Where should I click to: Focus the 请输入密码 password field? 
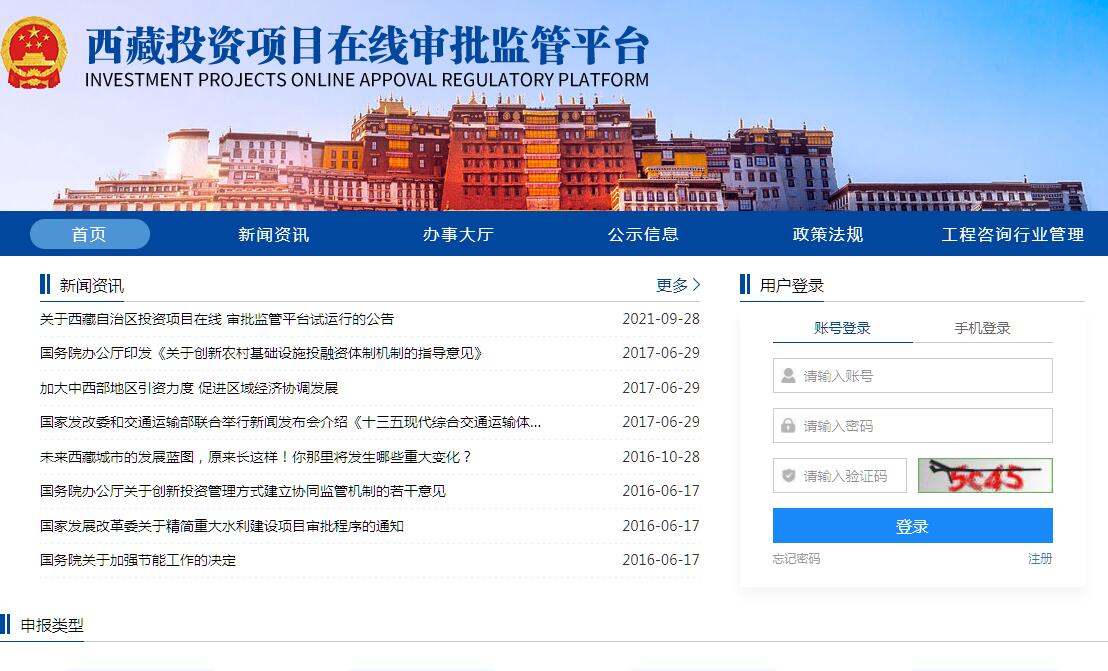click(x=925, y=426)
